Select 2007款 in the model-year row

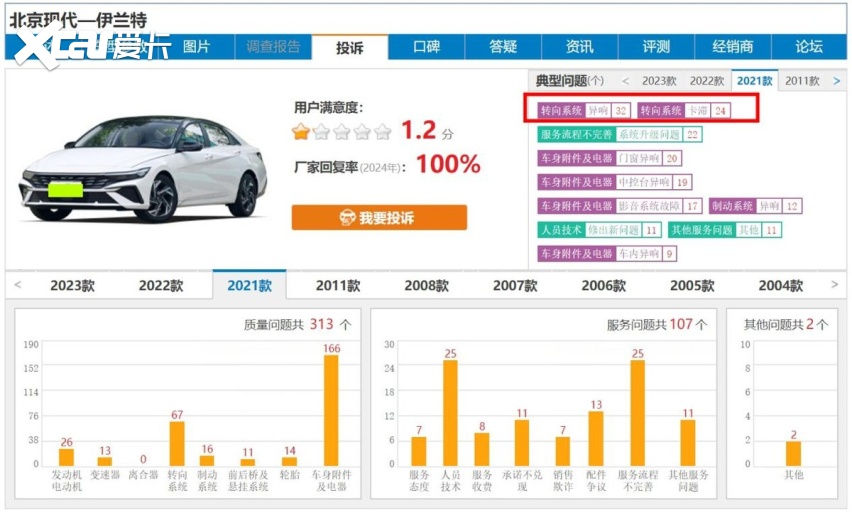(x=515, y=285)
